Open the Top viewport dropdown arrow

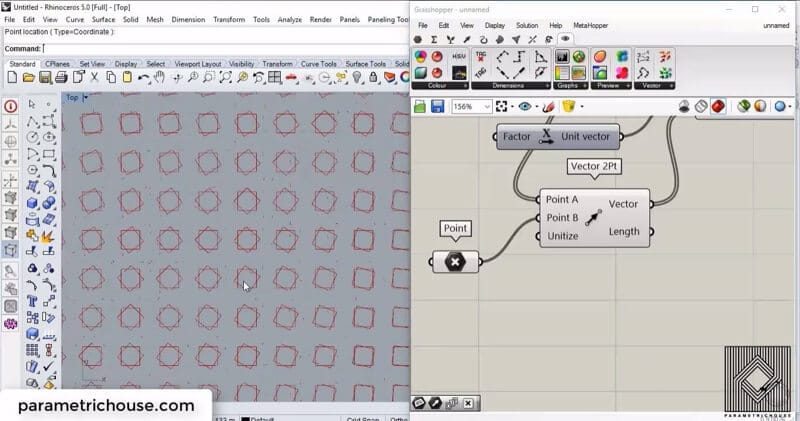pyautogui.click(x=86, y=98)
